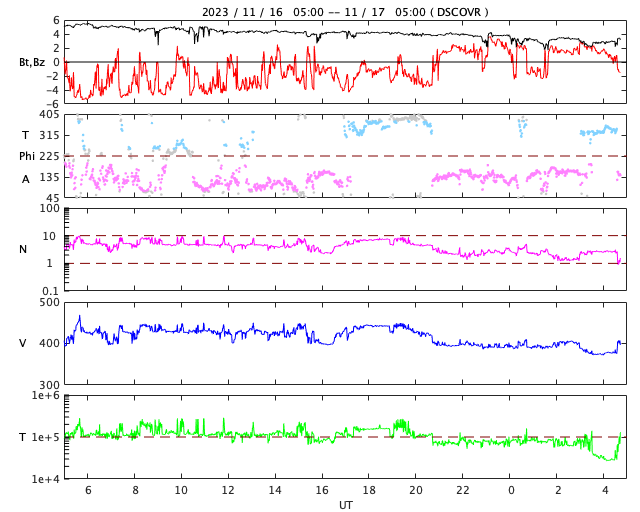Click the '20' hour tick on the time axis

coord(416,490)
